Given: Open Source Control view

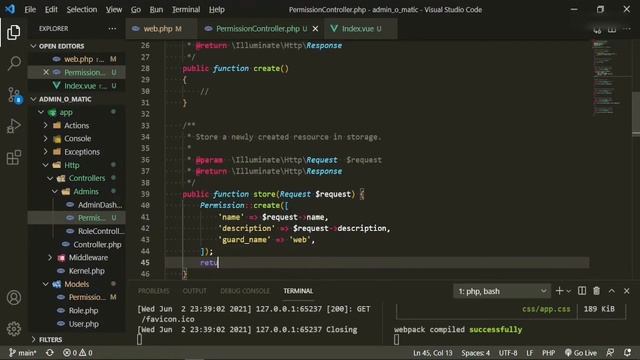Looking at the screenshot, I should [14, 95].
